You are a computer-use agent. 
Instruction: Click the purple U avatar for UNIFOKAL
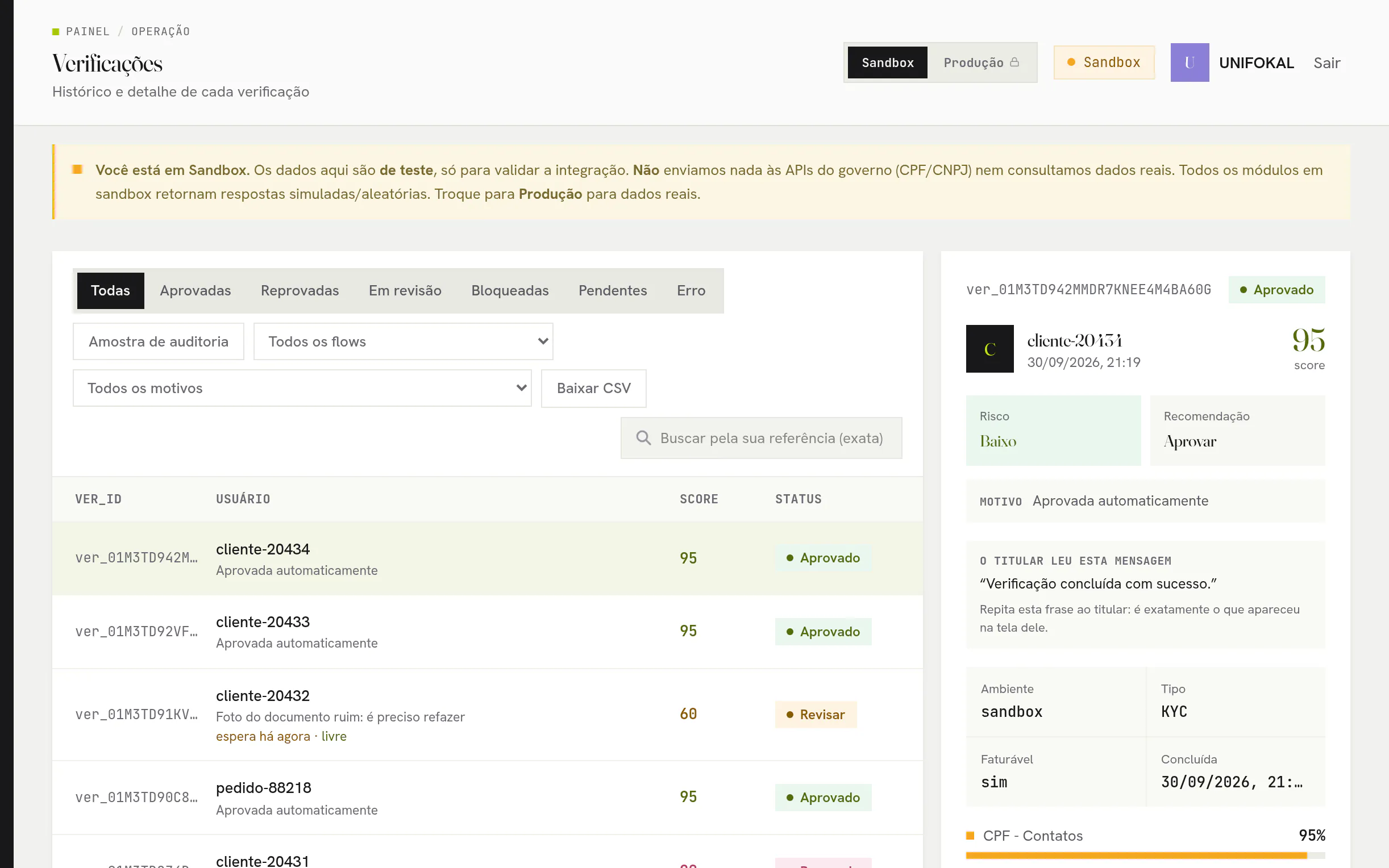click(1189, 62)
